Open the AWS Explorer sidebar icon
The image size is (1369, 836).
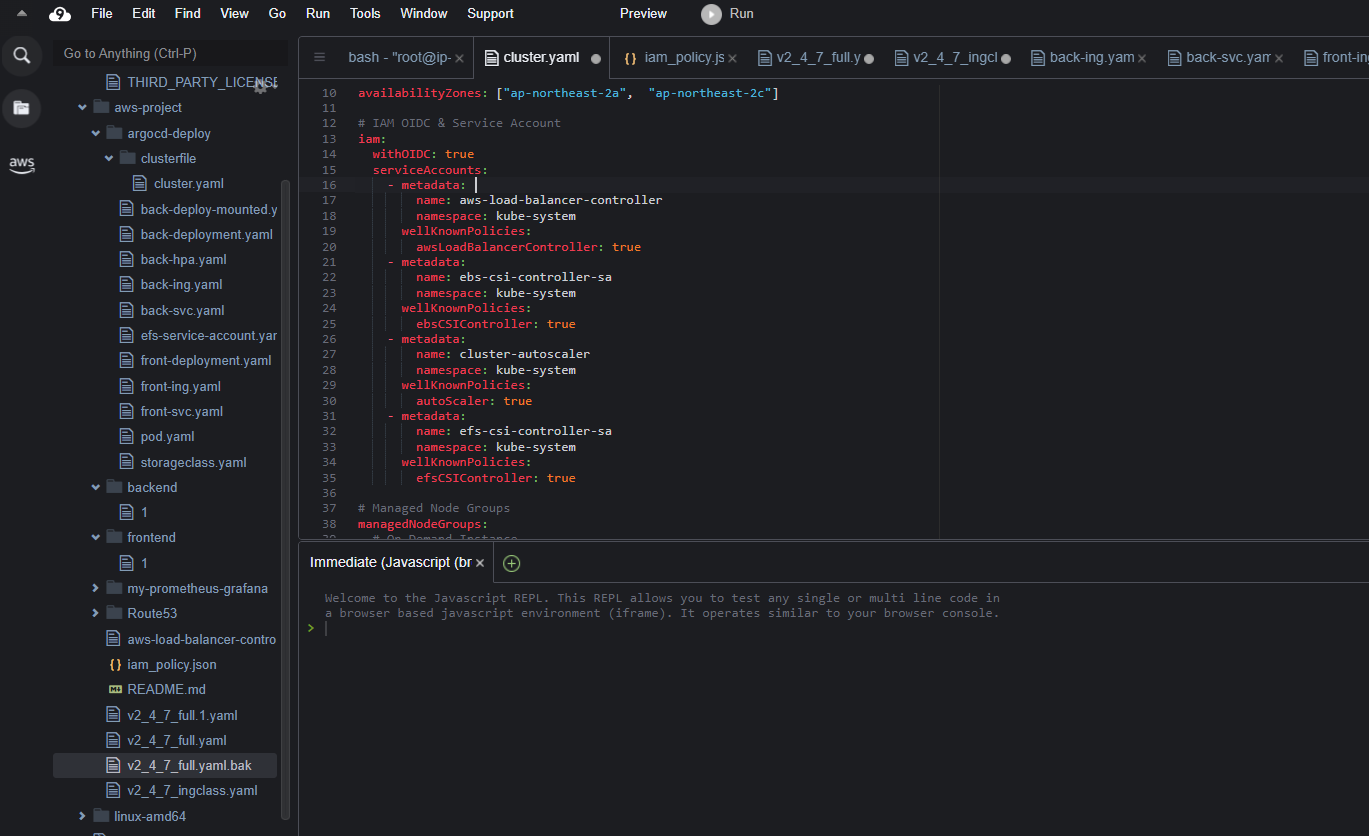click(x=21, y=164)
